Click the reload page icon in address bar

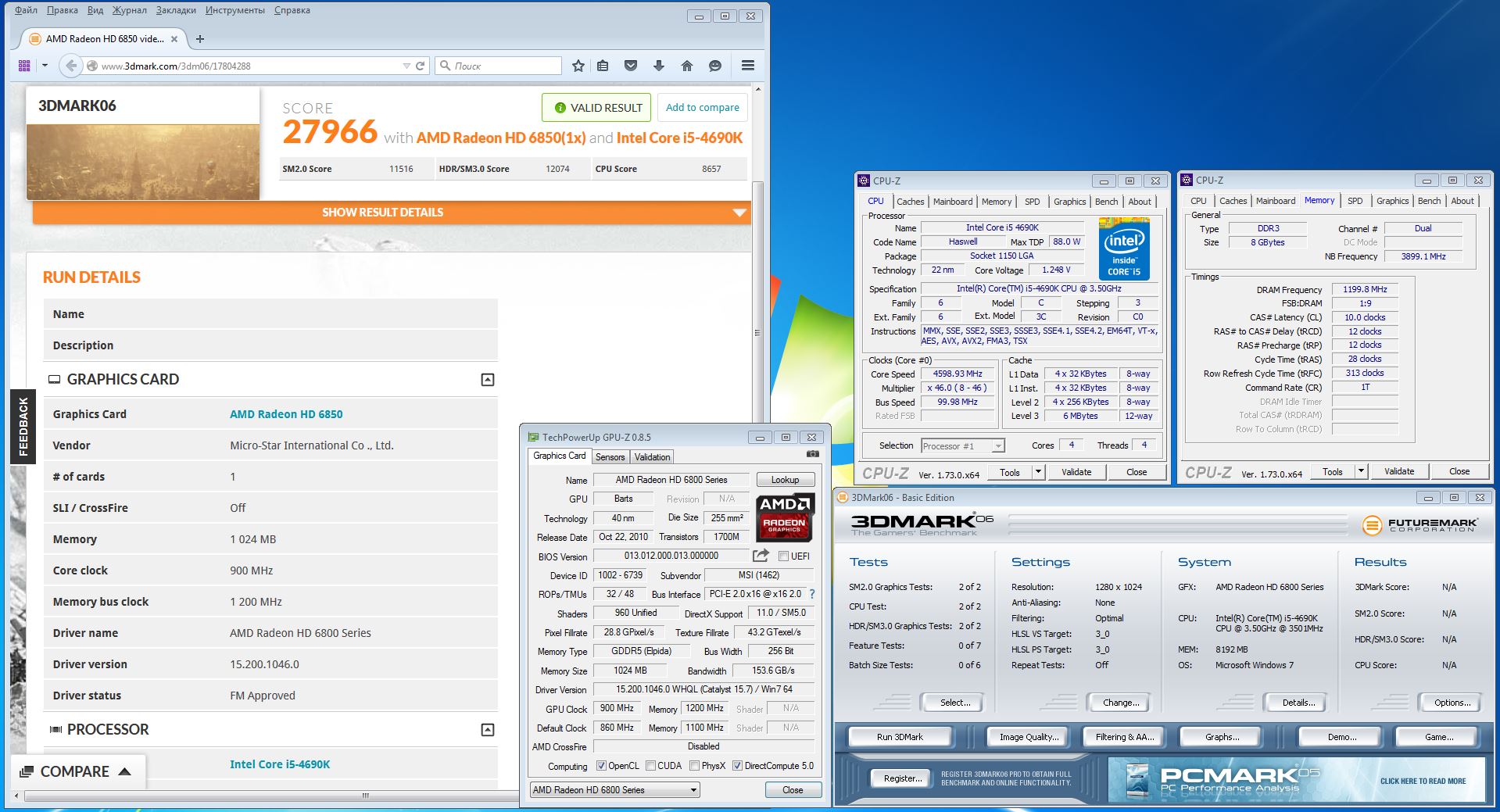pos(421,66)
